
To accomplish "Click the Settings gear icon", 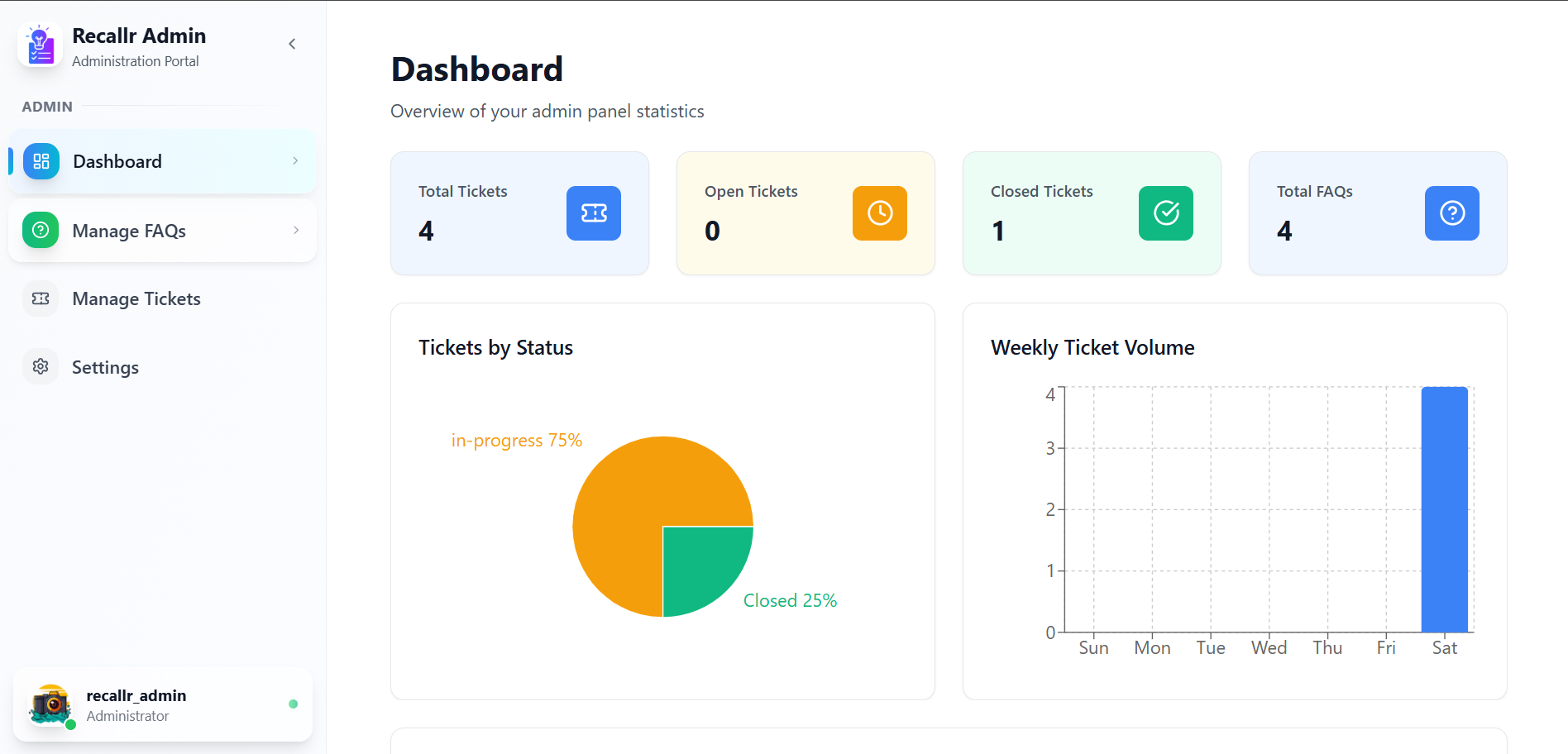I will point(41,366).
